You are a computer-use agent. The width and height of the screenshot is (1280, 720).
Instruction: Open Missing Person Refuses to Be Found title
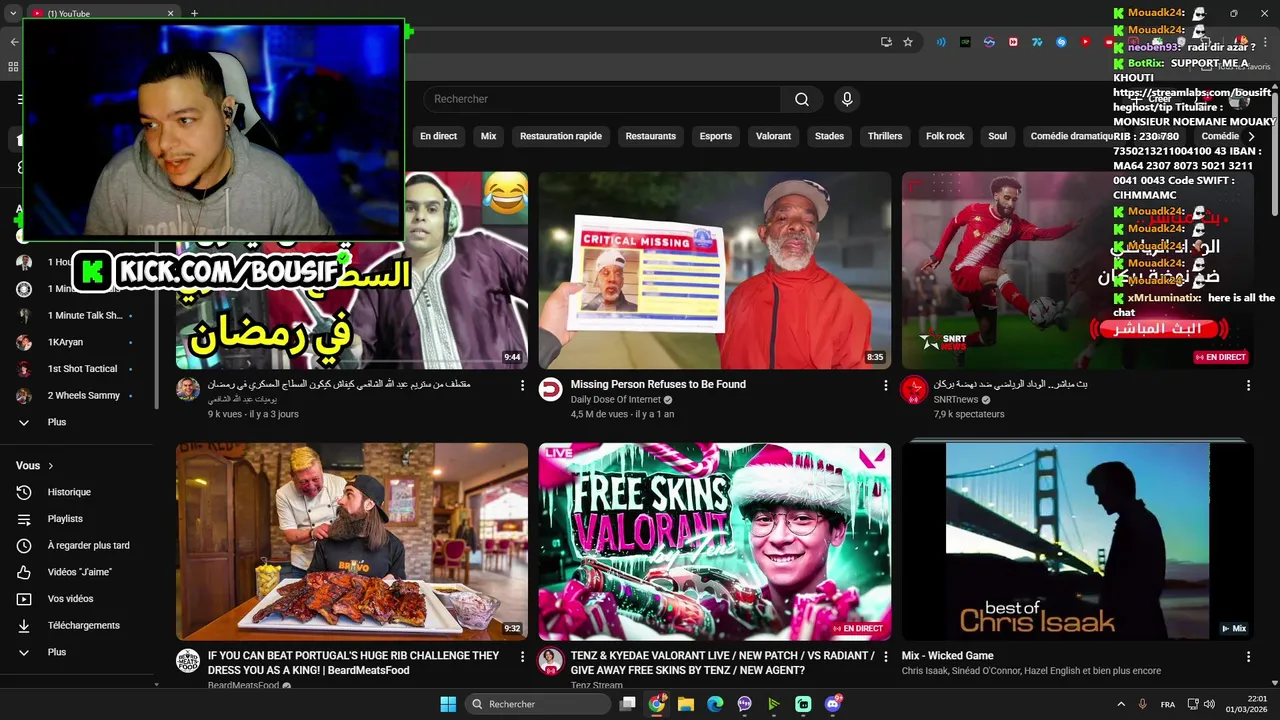(658, 384)
